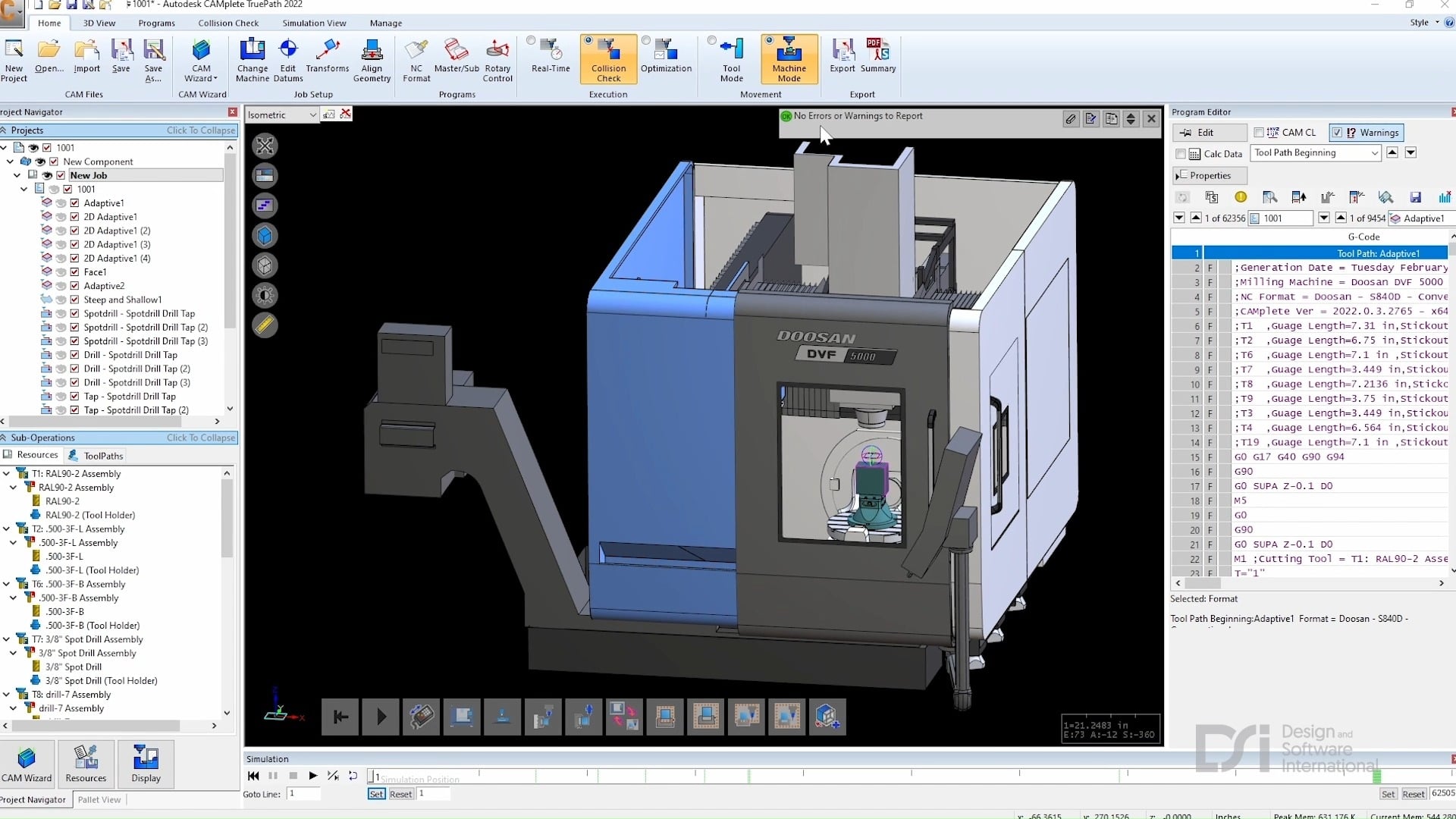
Task: Click the Display button at bottom left
Action: (x=146, y=764)
